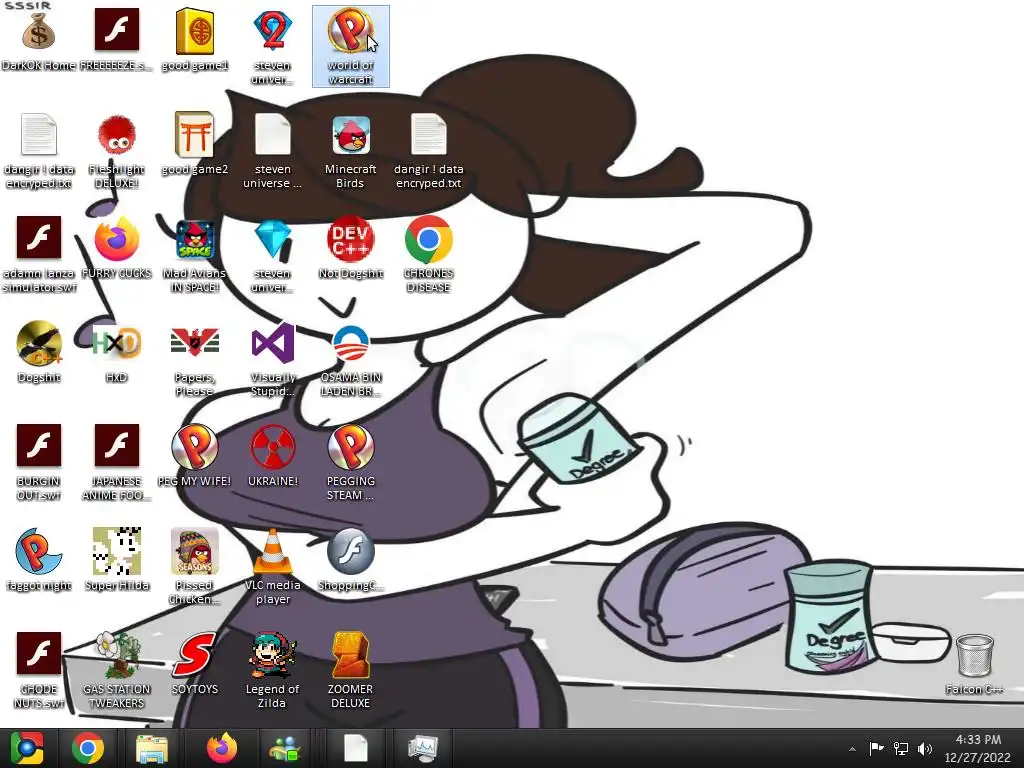Open the network status tray icon
Screen dimensions: 1024x768
pos(901,748)
